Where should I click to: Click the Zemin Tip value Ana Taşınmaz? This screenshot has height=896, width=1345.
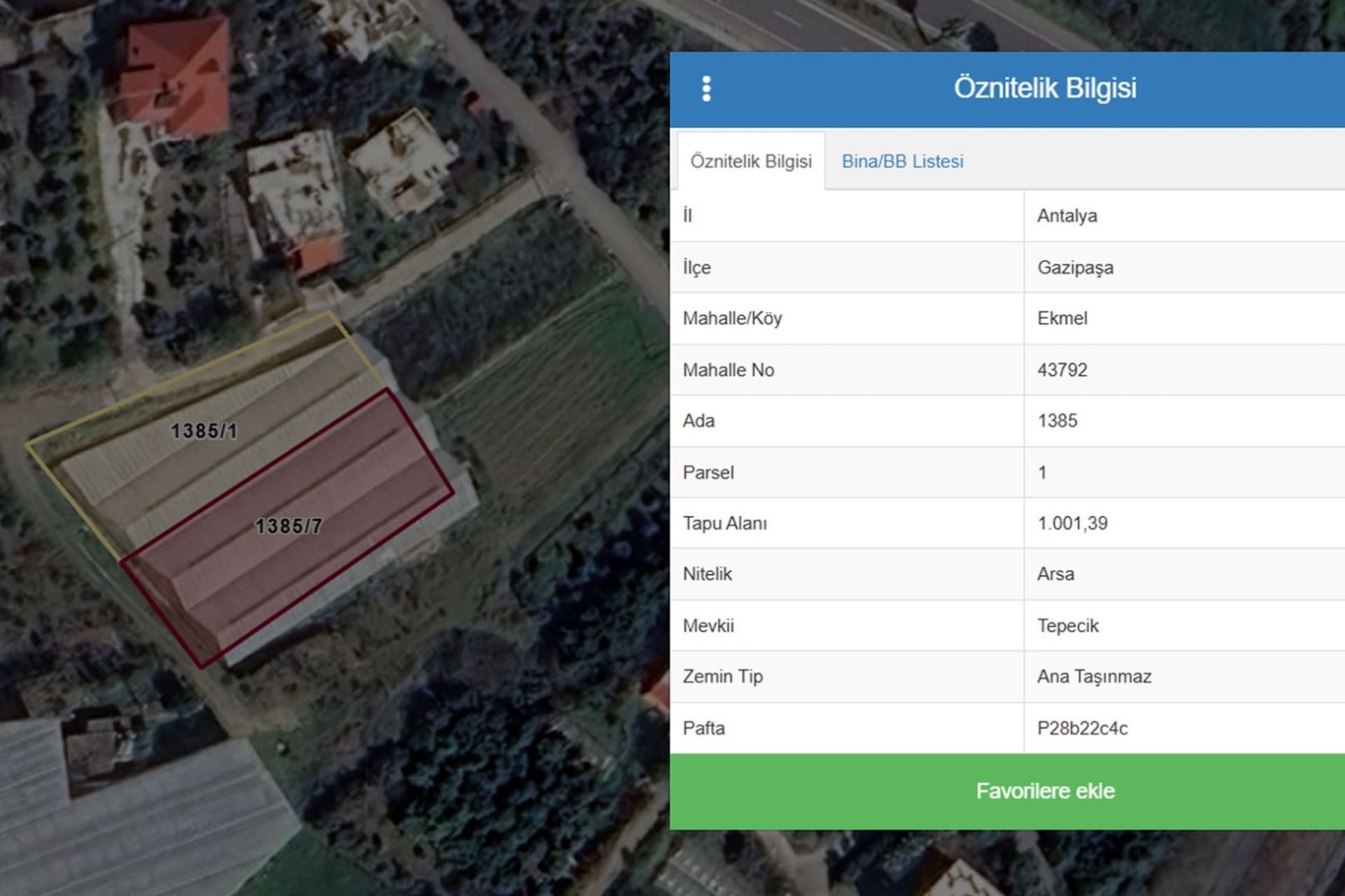(x=1094, y=677)
